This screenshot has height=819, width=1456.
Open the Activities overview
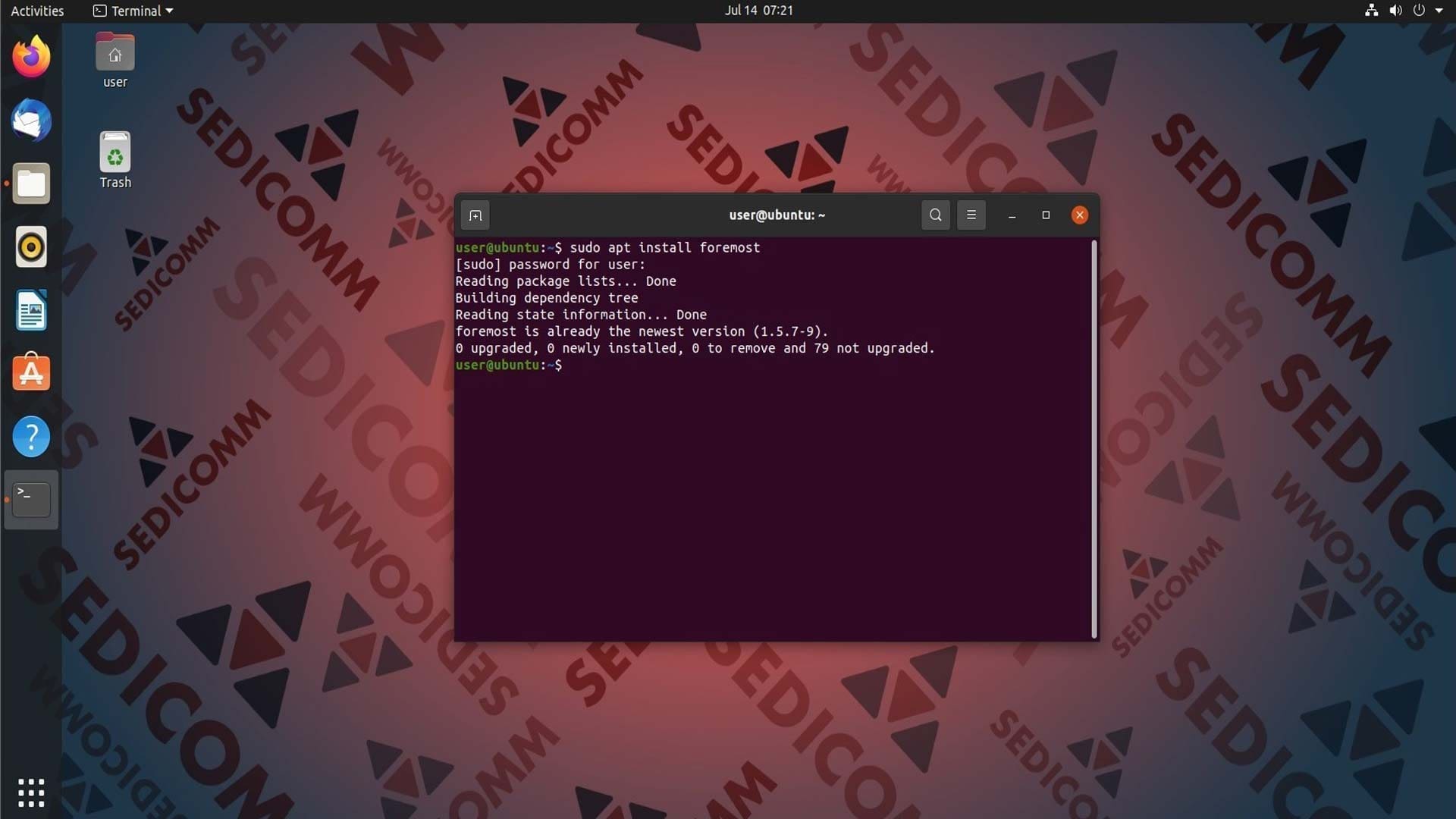pyautogui.click(x=37, y=11)
